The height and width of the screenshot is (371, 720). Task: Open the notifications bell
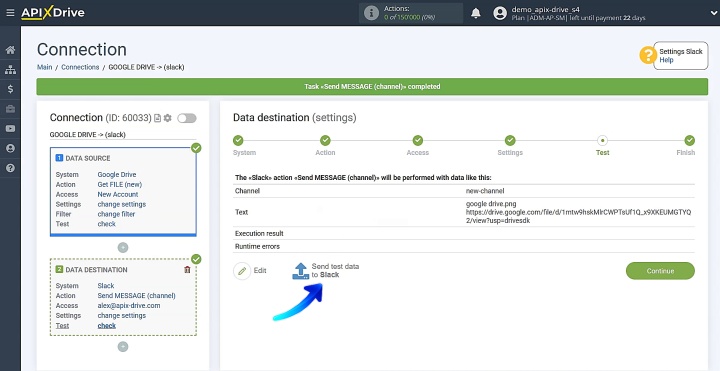pyautogui.click(x=476, y=13)
